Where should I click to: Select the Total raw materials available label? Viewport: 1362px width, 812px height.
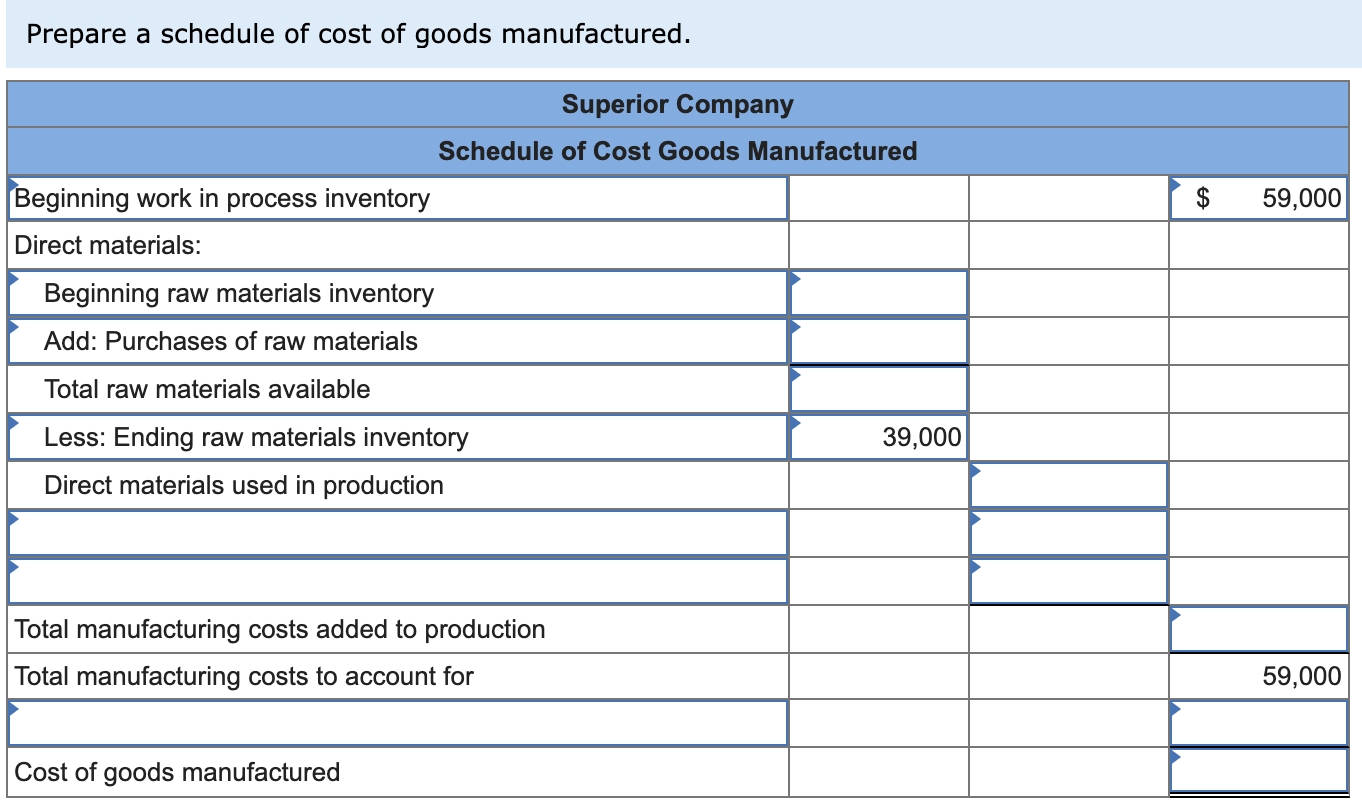tap(207, 389)
